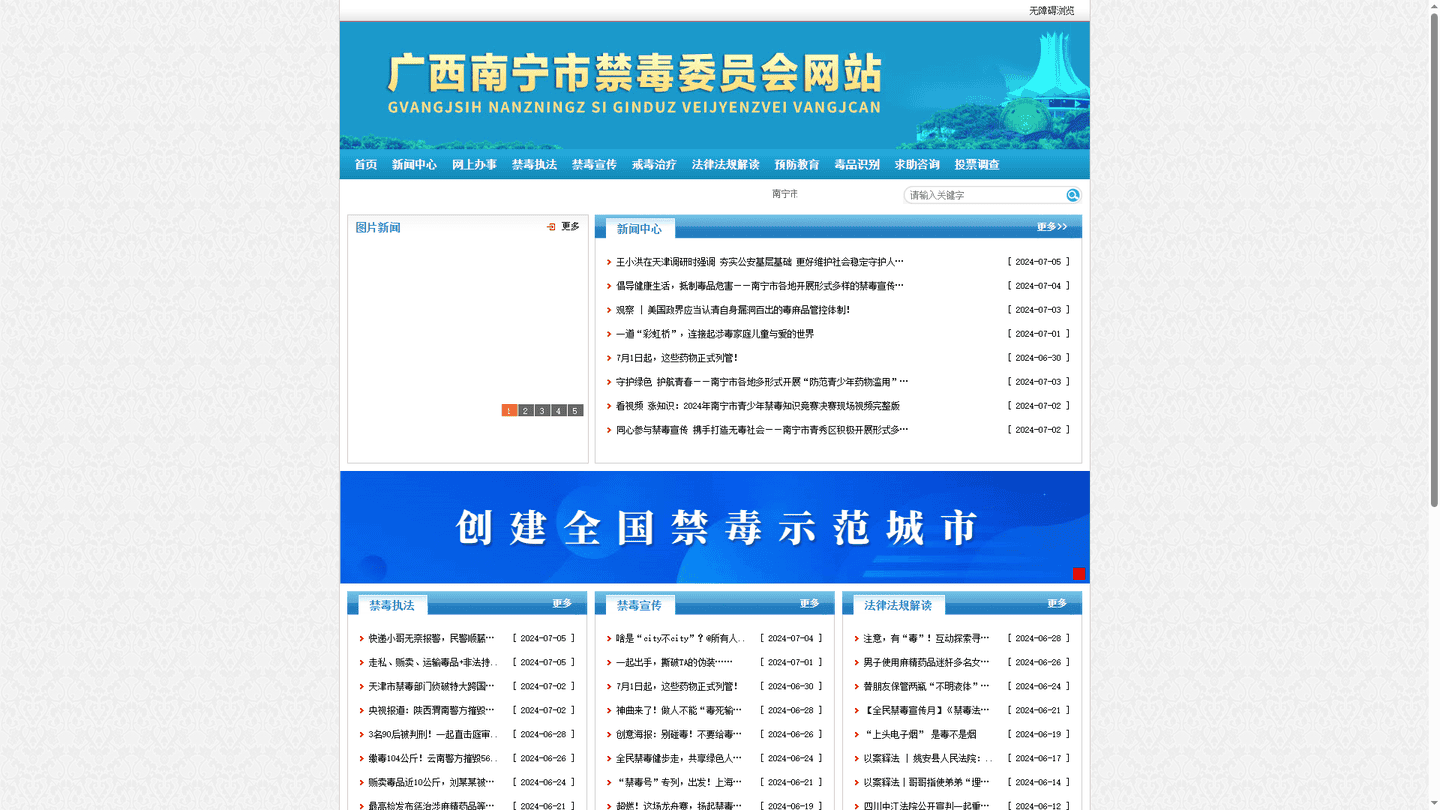The width and height of the screenshot is (1440, 810).
Task: Focus the 请输入关键字 search field
Action: point(985,195)
